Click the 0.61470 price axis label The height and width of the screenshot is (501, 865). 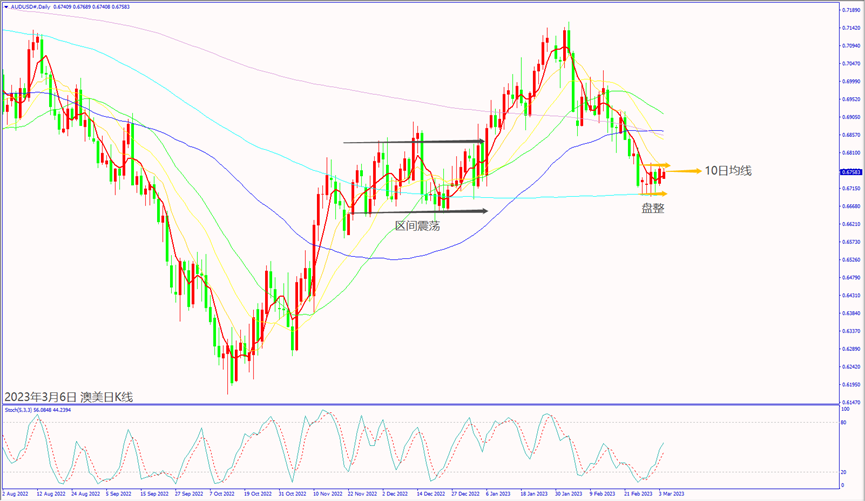tap(851, 401)
